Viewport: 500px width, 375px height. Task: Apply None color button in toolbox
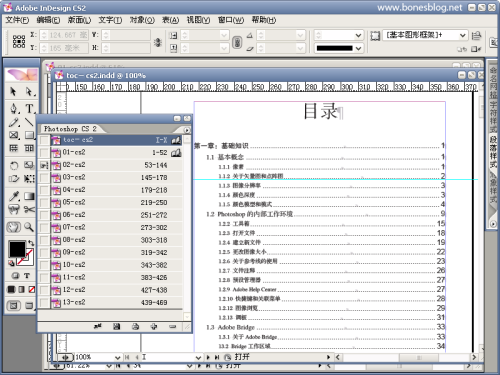31,289
